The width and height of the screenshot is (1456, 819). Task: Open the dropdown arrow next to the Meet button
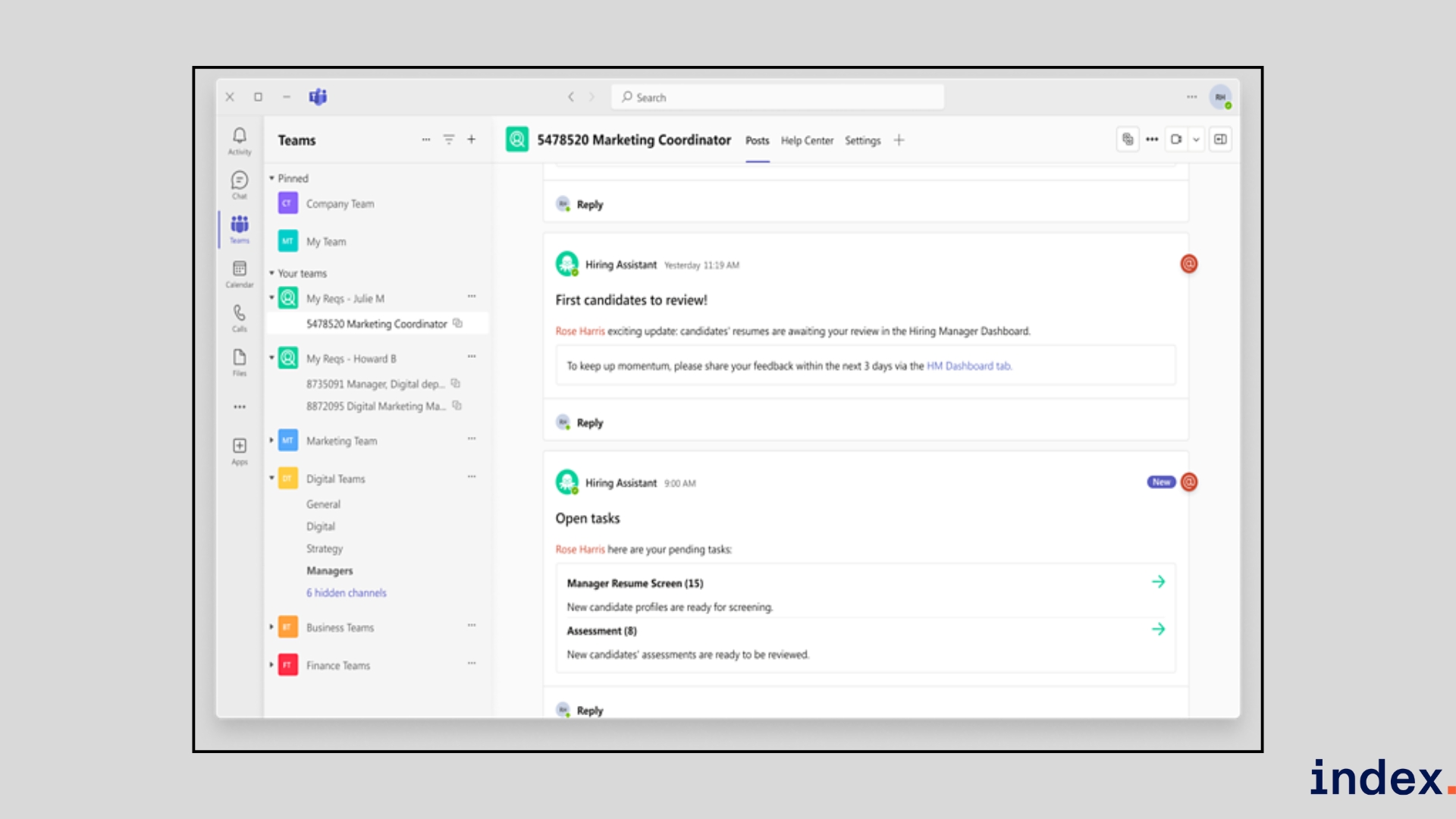(1196, 140)
